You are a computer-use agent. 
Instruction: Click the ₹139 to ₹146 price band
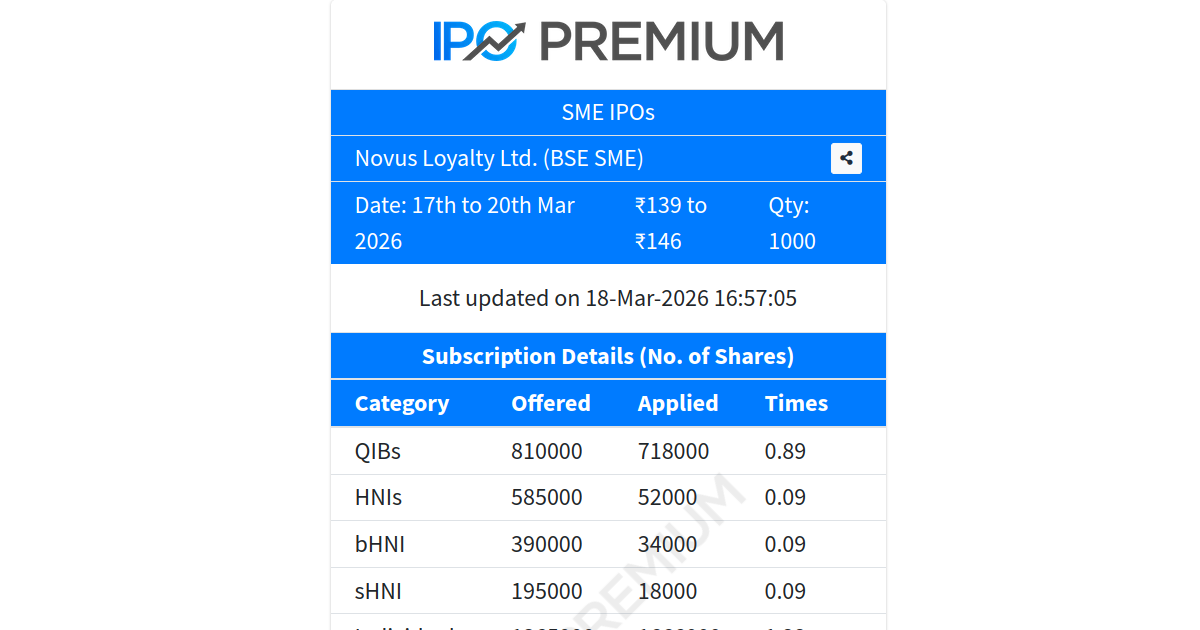point(671,223)
